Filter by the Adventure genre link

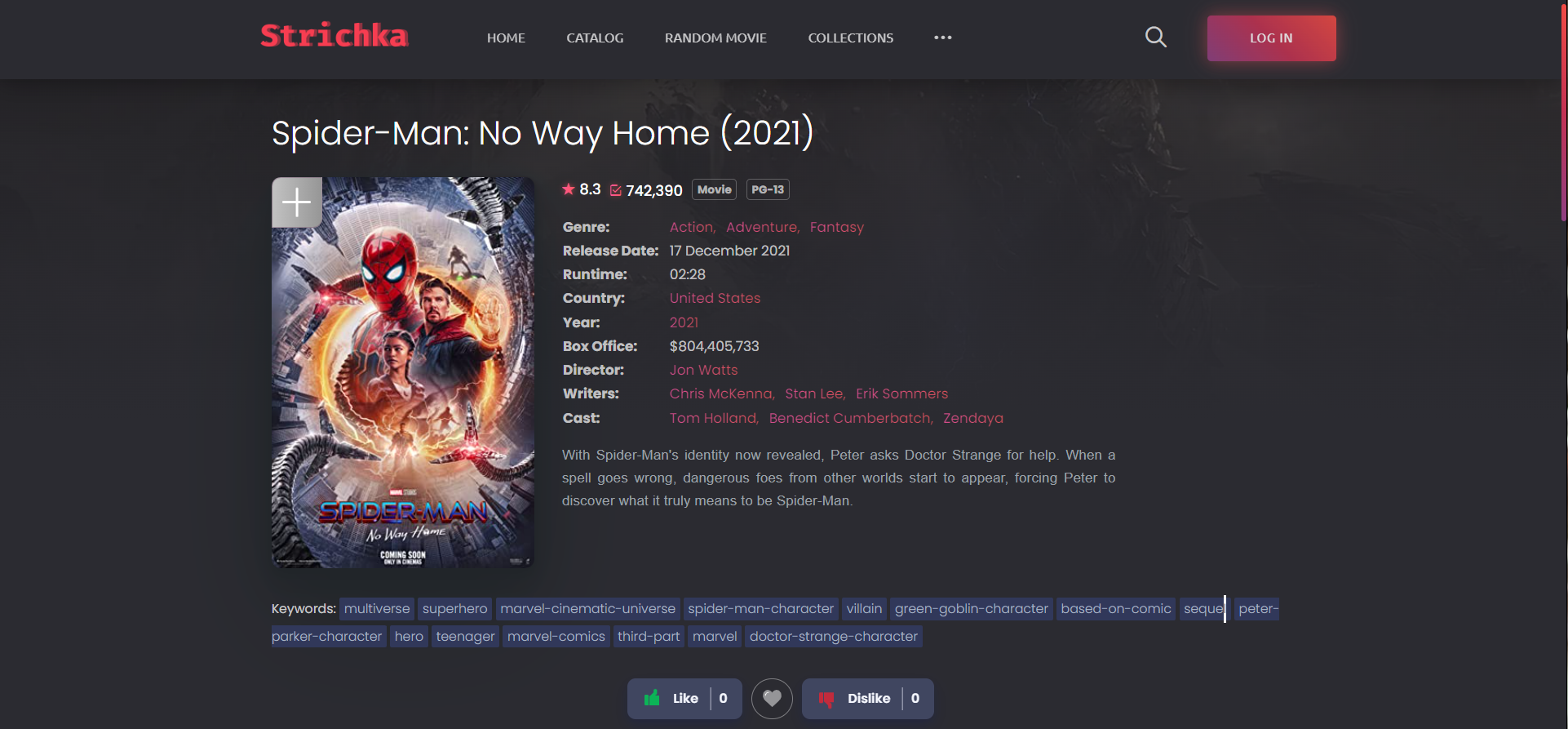763,227
